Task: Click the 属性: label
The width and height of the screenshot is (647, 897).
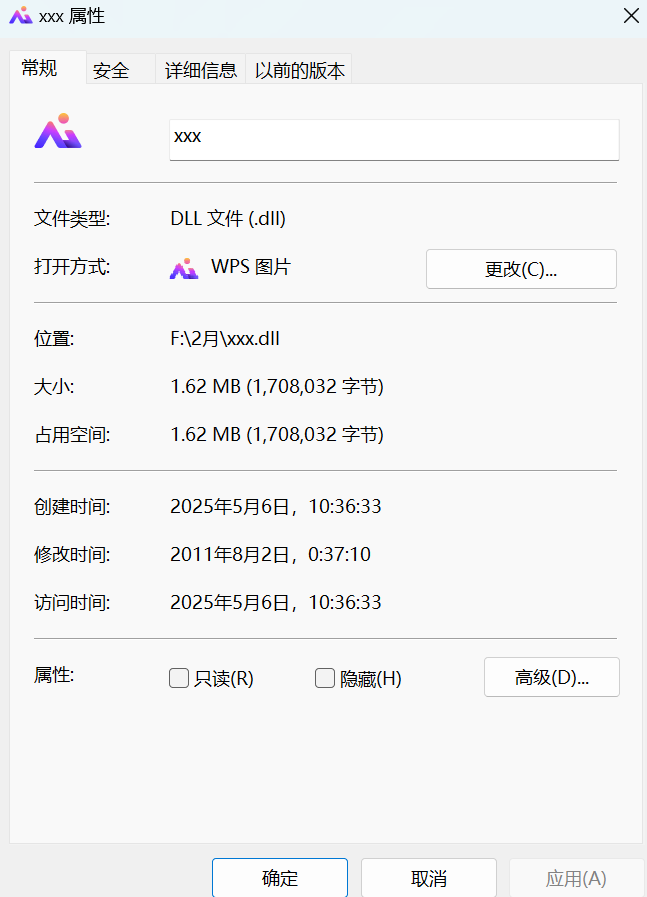Action: pyautogui.click(x=54, y=675)
